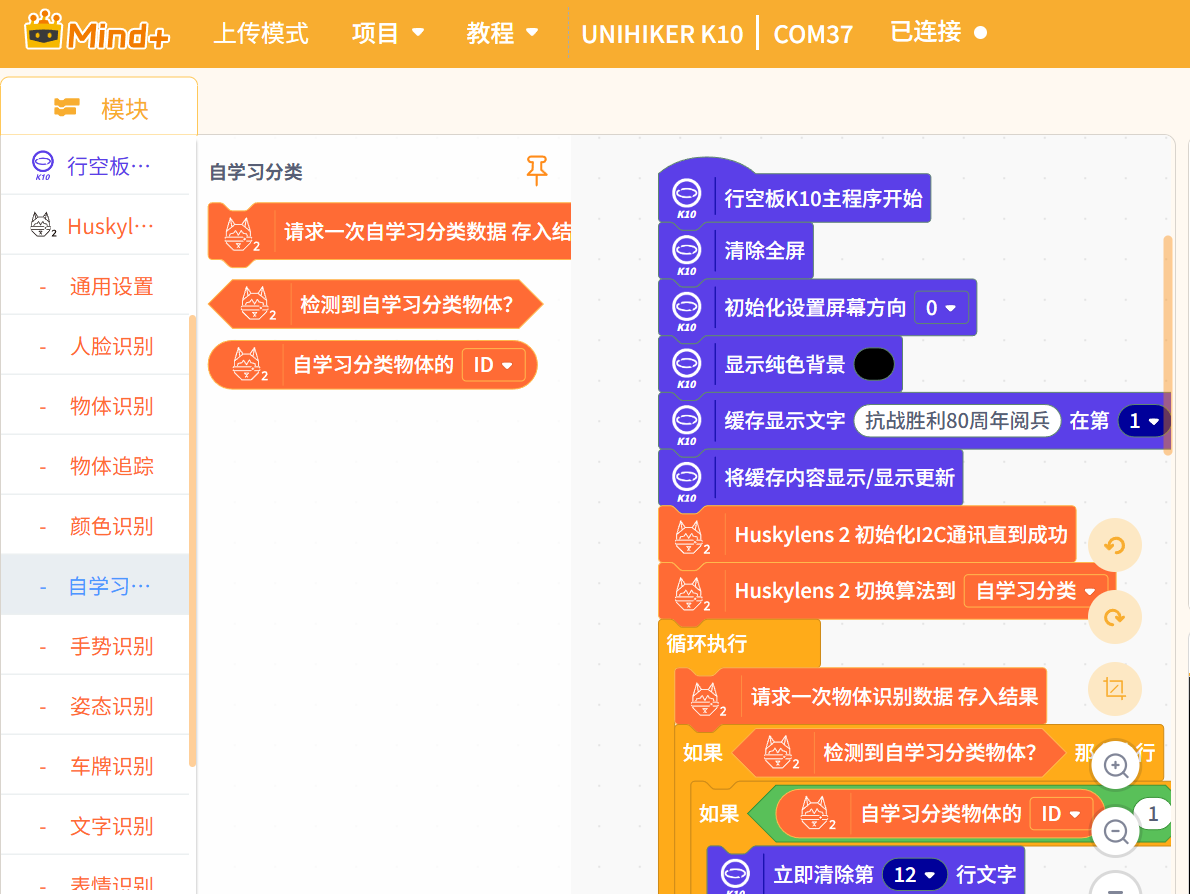This screenshot has width=1190, height=894.
Task: Click K10 icon on 显示纯色背景 block
Action: pyautogui.click(x=686, y=367)
